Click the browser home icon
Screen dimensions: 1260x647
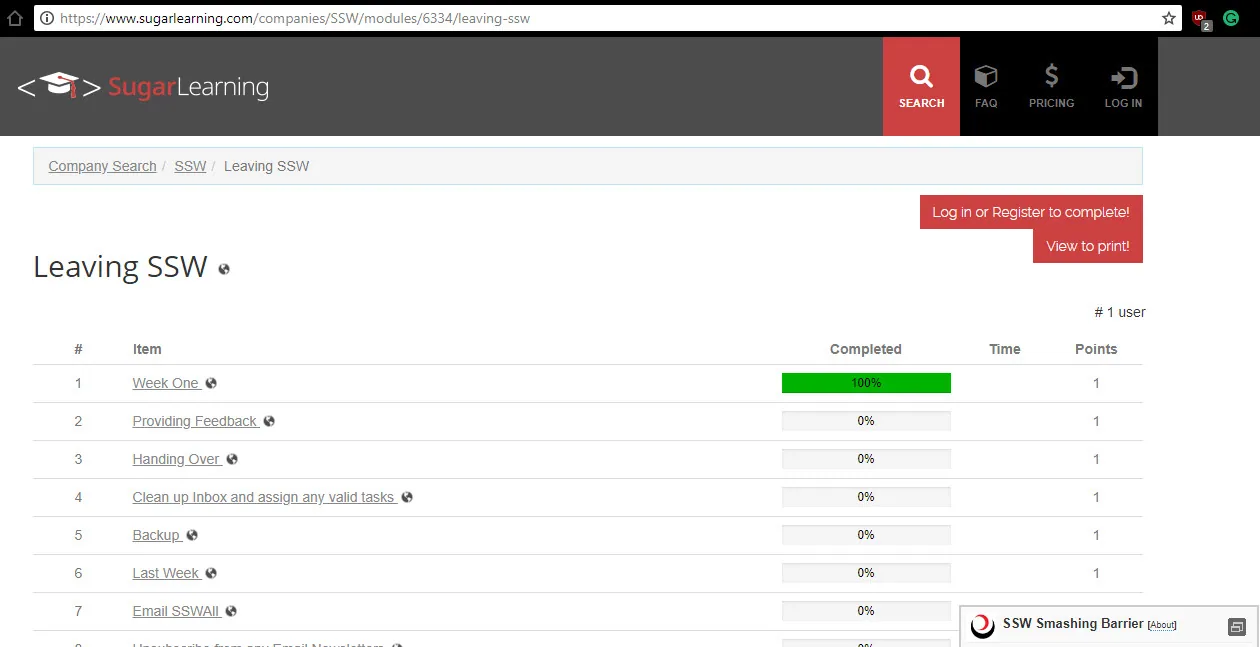tap(14, 18)
